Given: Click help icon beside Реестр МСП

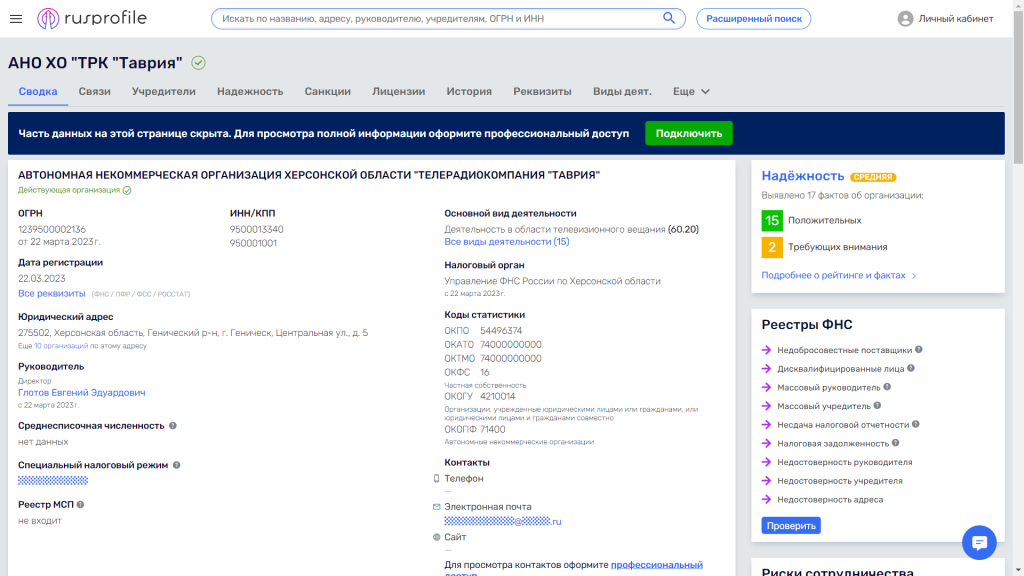Looking at the screenshot, I should click(80, 505).
